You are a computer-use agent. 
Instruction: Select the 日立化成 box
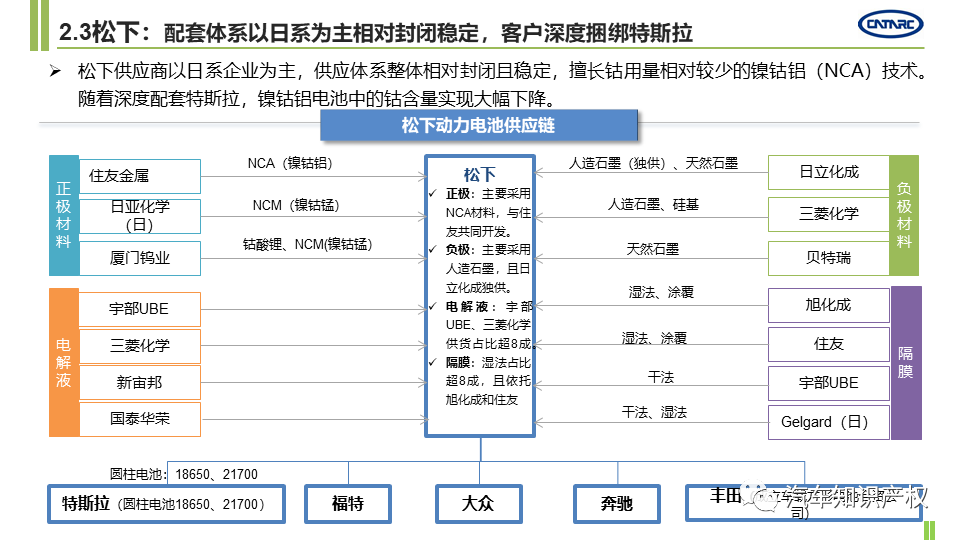tap(828, 172)
